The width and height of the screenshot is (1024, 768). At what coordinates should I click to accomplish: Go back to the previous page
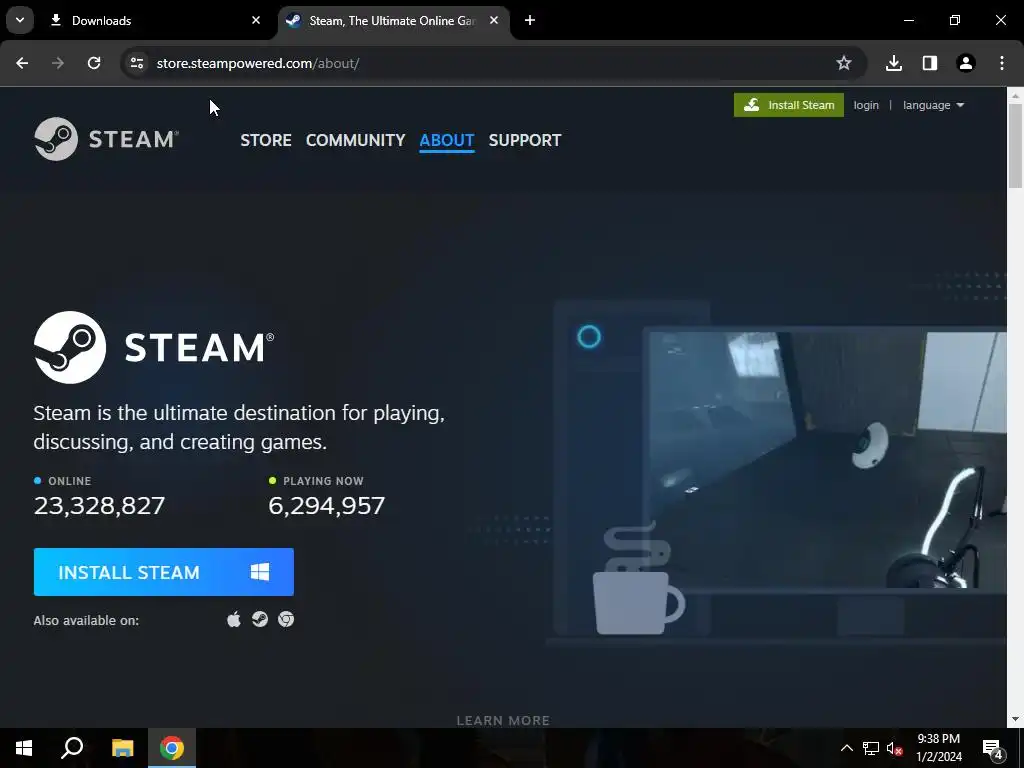[x=22, y=63]
